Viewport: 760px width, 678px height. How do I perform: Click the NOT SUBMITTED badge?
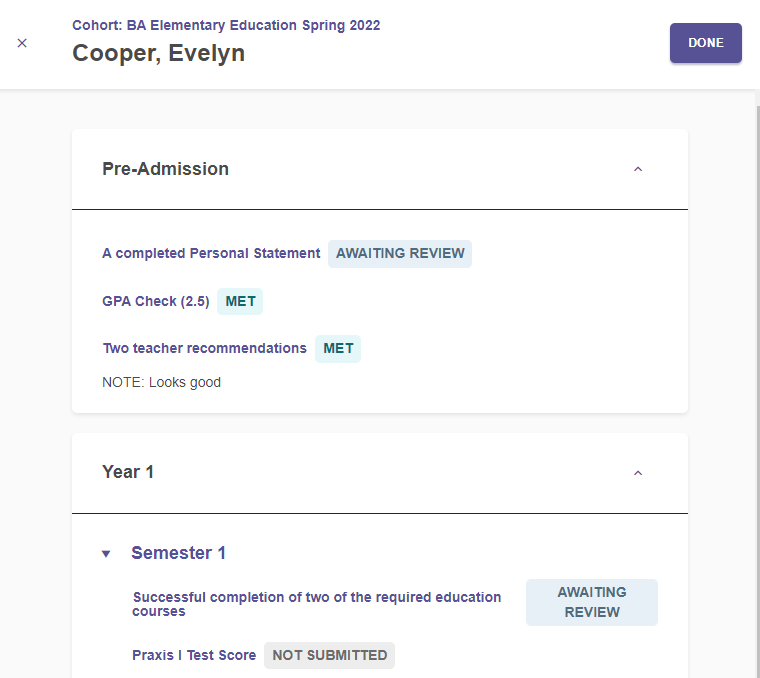(x=330, y=655)
